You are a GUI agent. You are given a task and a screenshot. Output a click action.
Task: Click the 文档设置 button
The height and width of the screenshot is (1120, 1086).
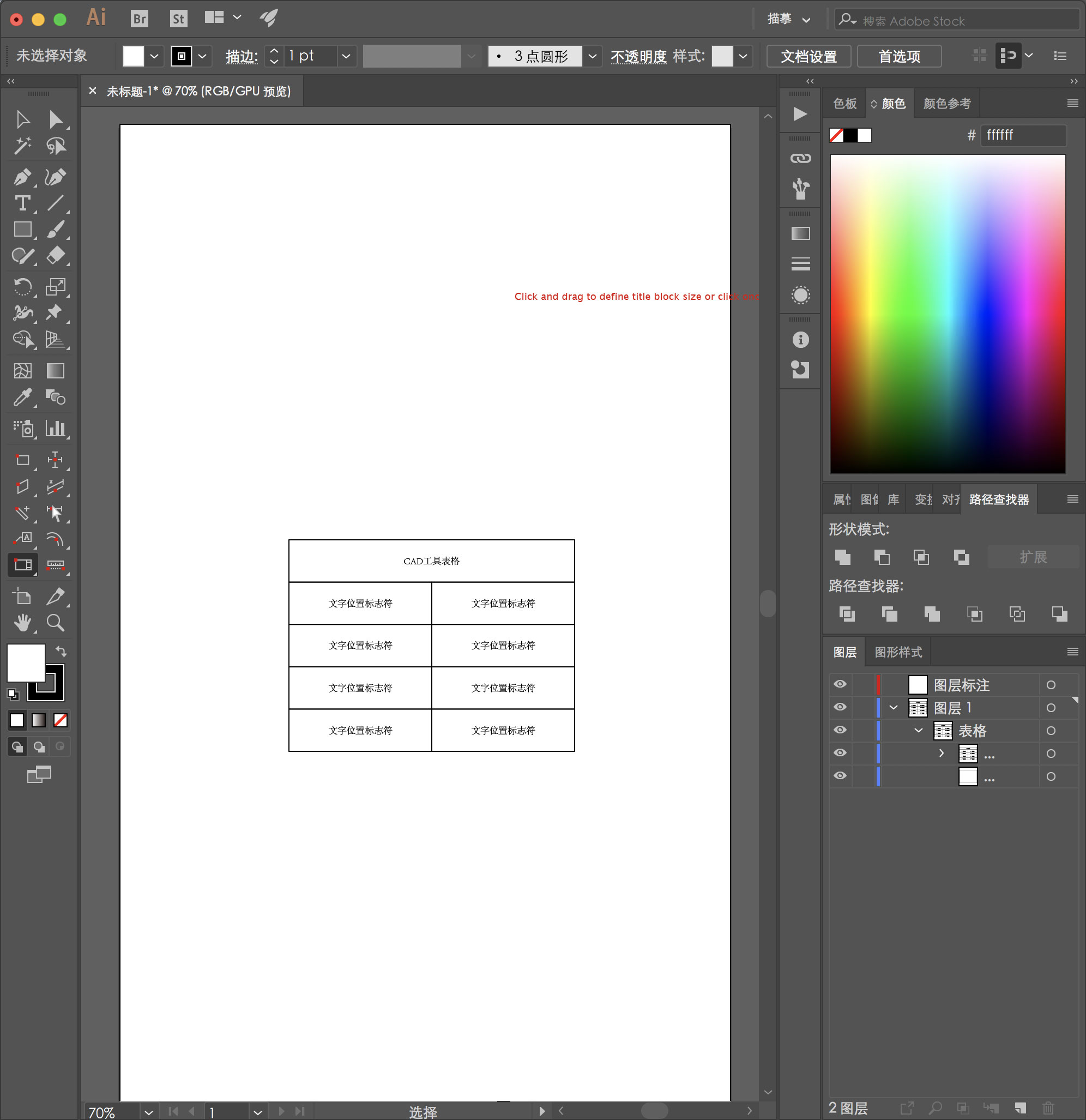point(809,56)
